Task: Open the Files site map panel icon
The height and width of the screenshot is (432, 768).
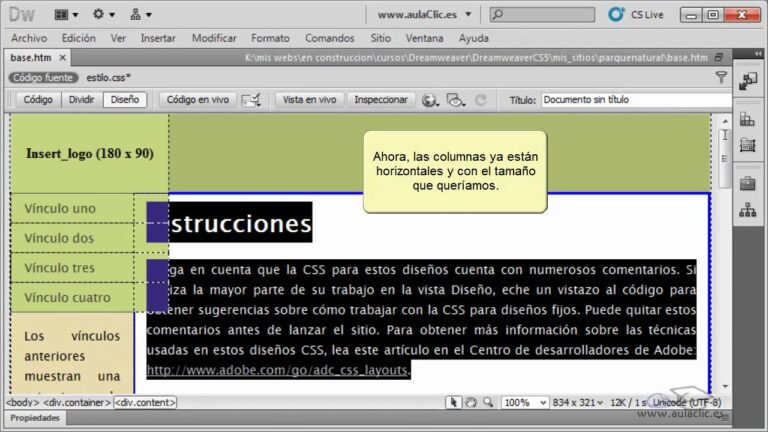Action: click(x=747, y=210)
